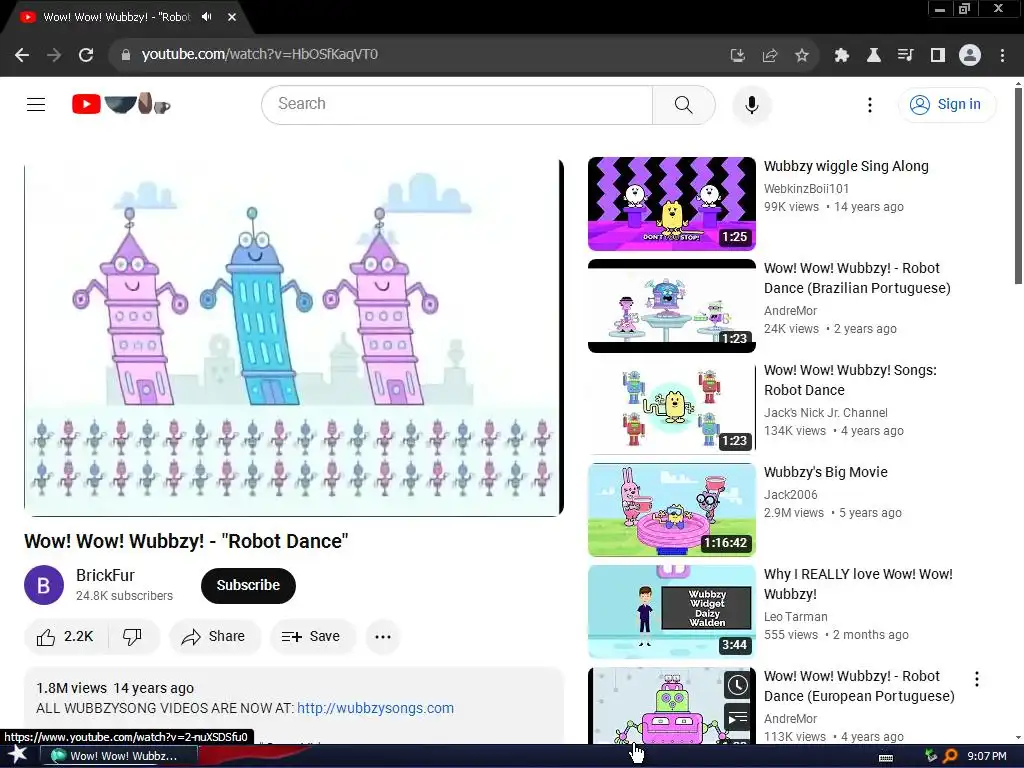Bookmark this page with star icon
Image resolution: width=1024 pixels, height=768 pixels.
tap(802, 56)
